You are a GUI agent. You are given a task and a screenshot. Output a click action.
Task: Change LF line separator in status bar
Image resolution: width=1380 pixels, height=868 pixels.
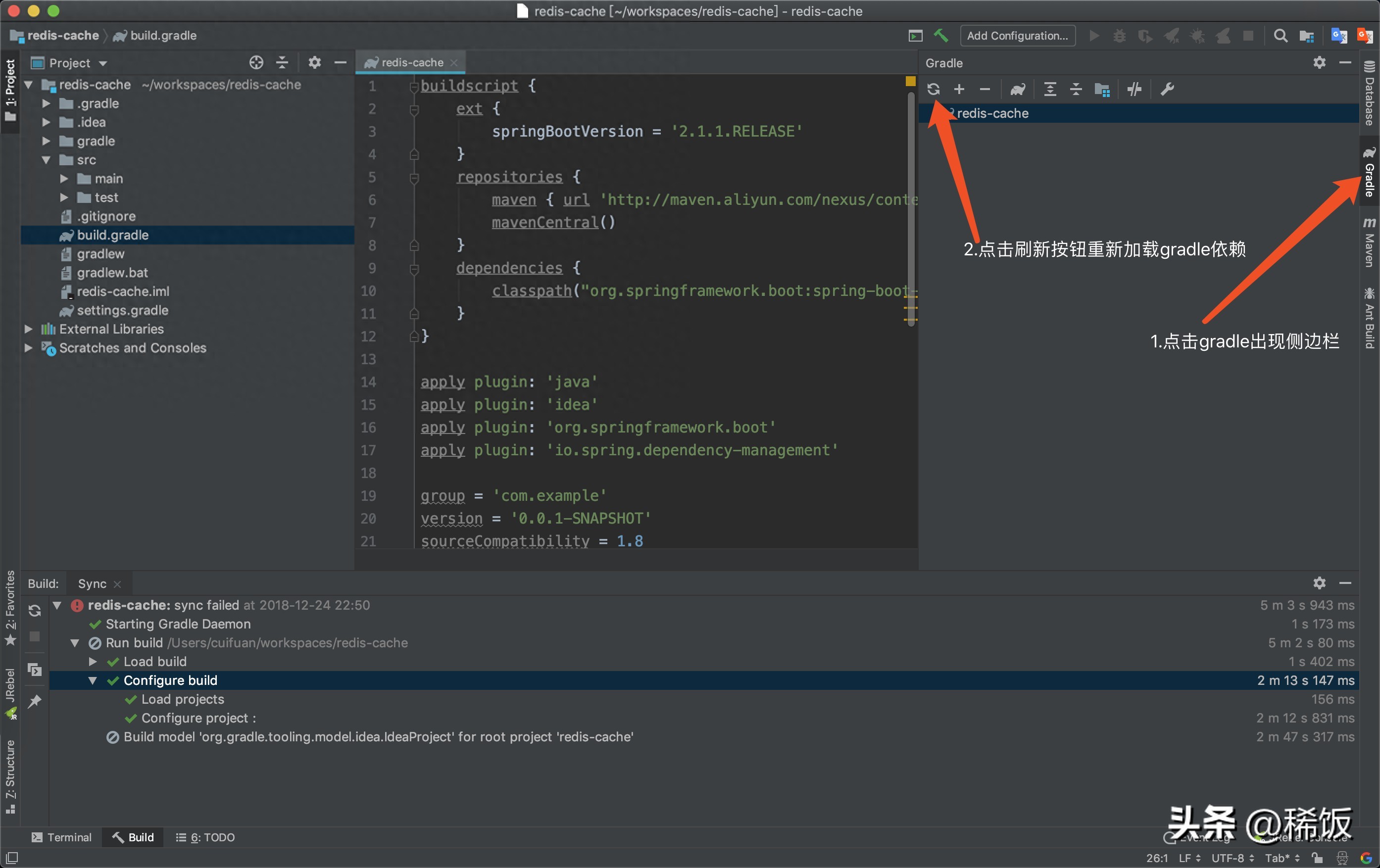[1189, 858]
